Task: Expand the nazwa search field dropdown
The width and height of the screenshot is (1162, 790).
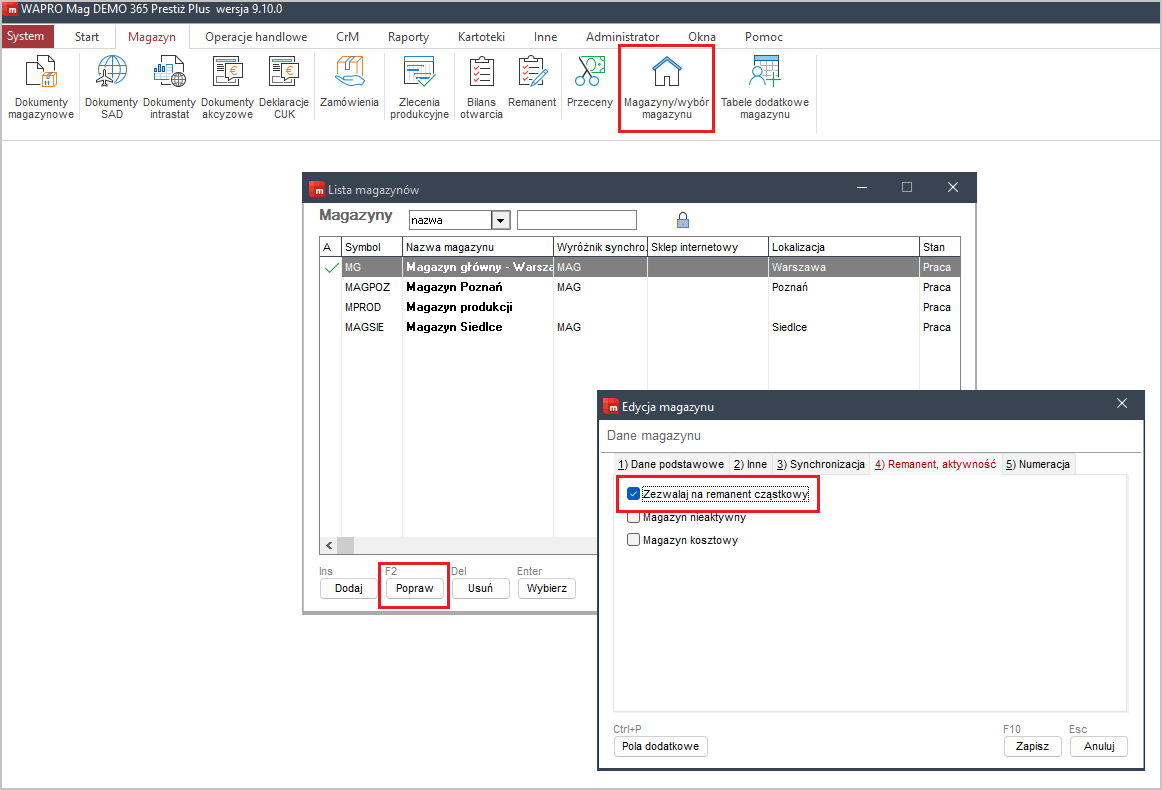Action: 501,220
